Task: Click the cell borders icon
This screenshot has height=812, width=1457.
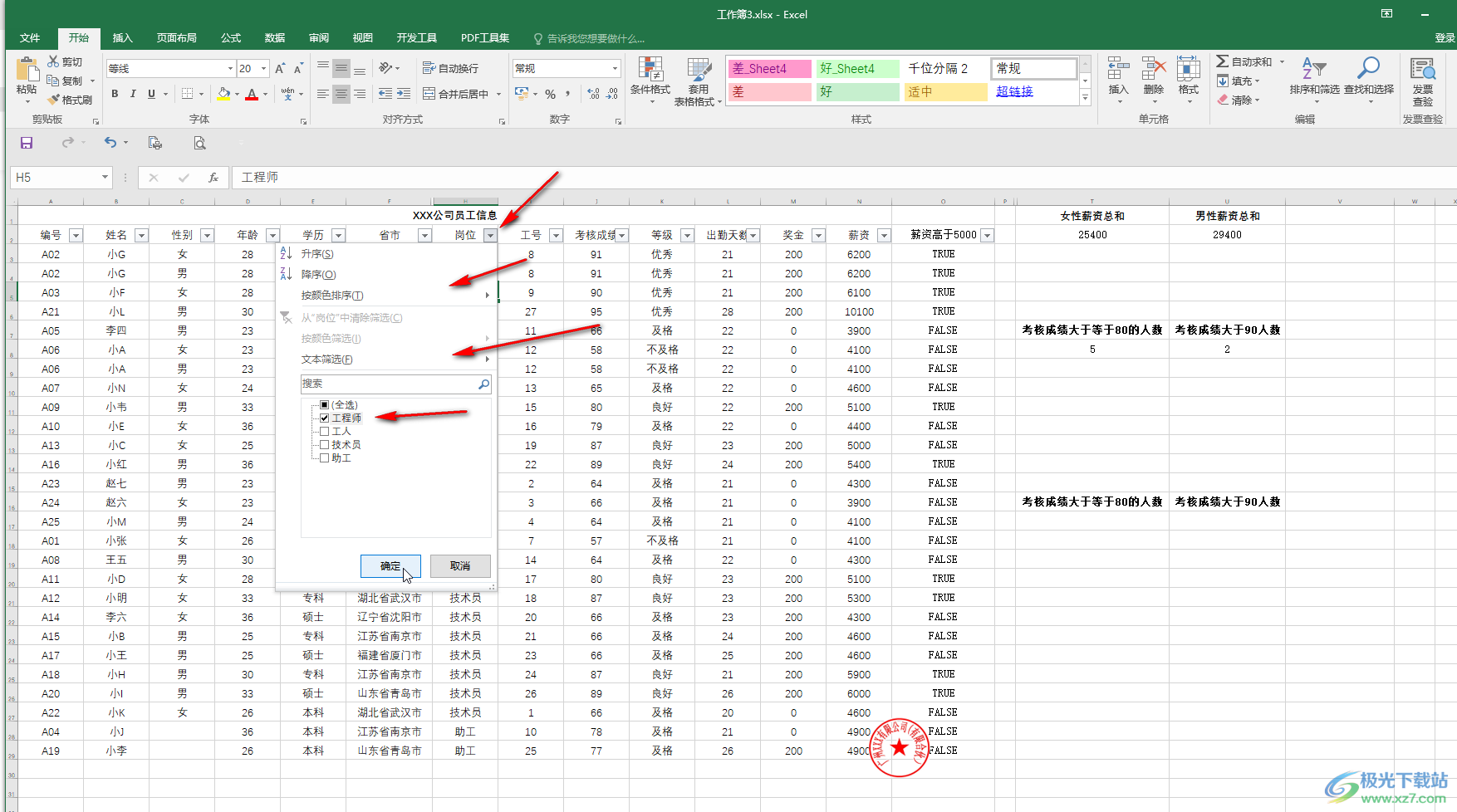Action: (x=188, y=94)
